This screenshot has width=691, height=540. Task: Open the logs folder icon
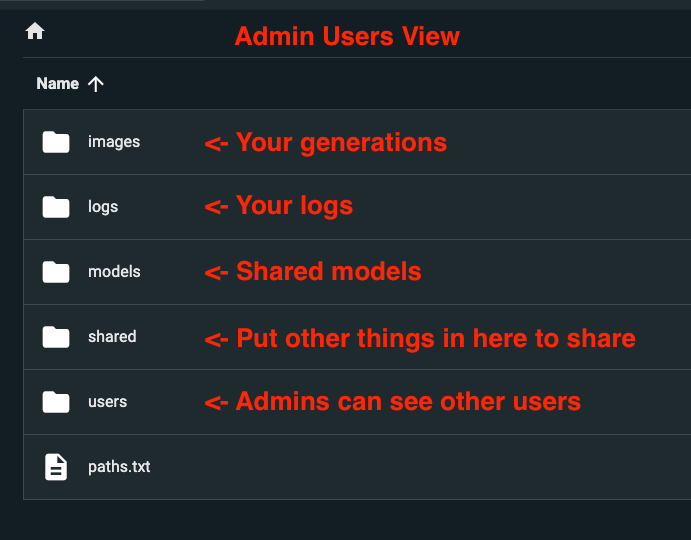pos(56,207)
